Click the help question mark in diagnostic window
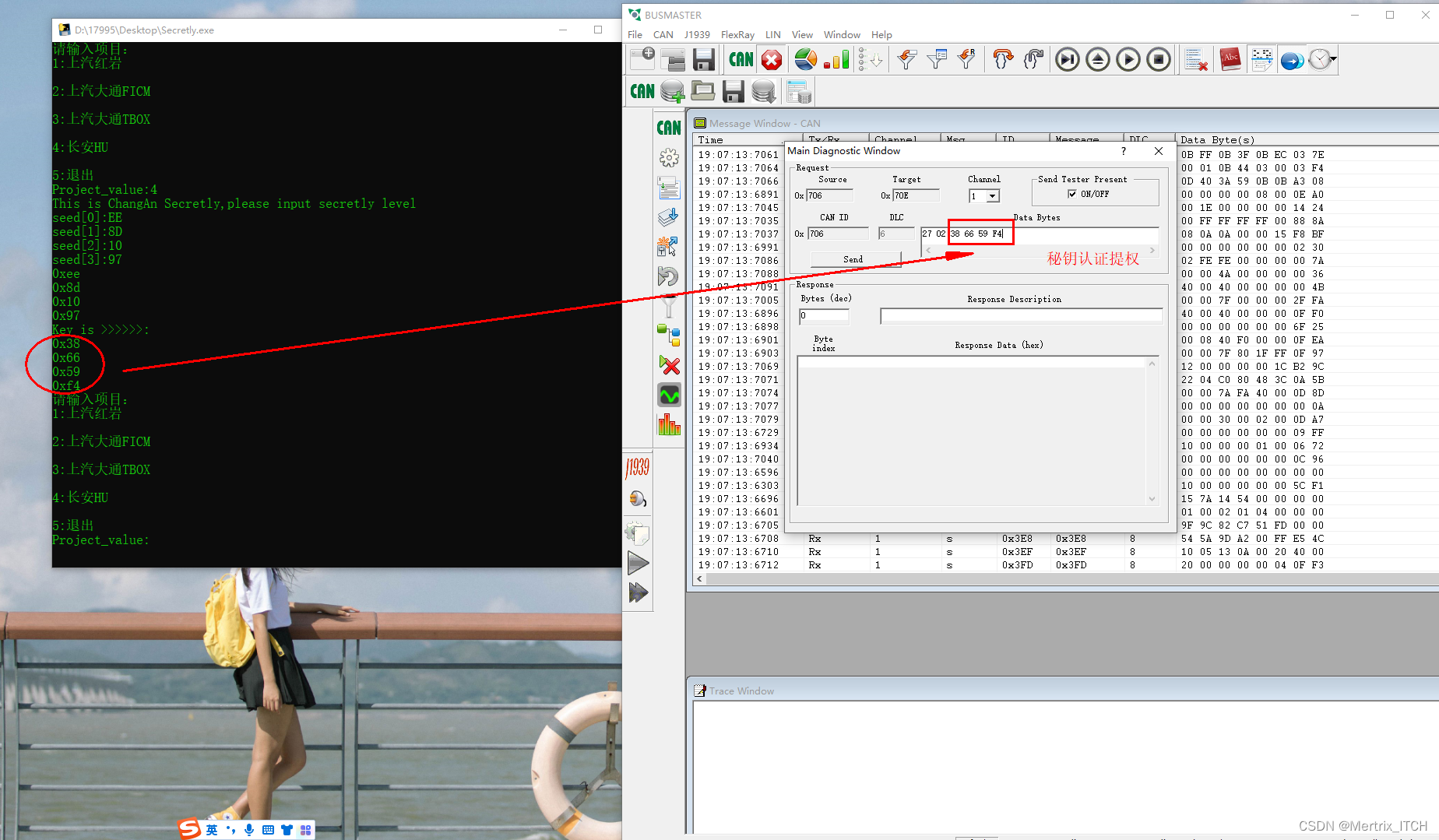Image resolution: width=1439 pixels, height=840 pixels. (1123, 151)
